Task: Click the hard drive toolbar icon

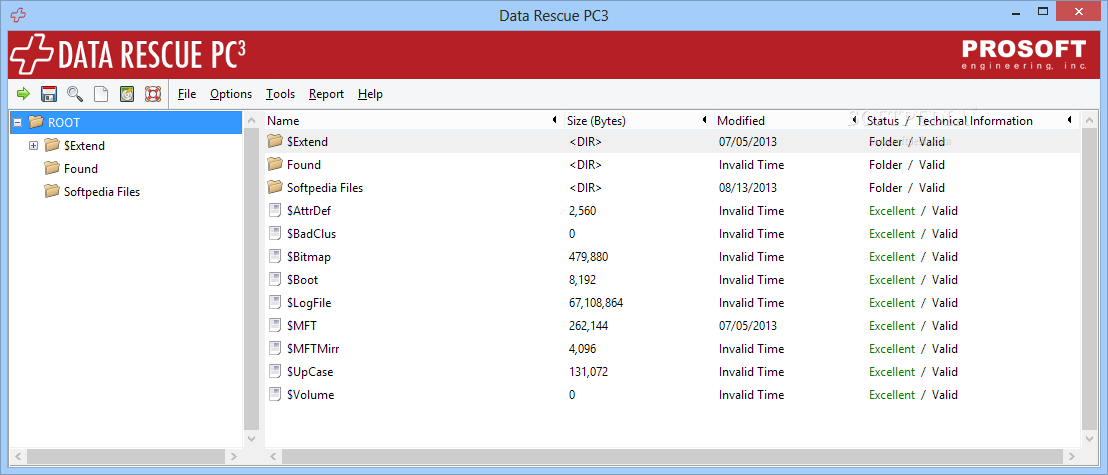Action: click(x=126, y=93)
